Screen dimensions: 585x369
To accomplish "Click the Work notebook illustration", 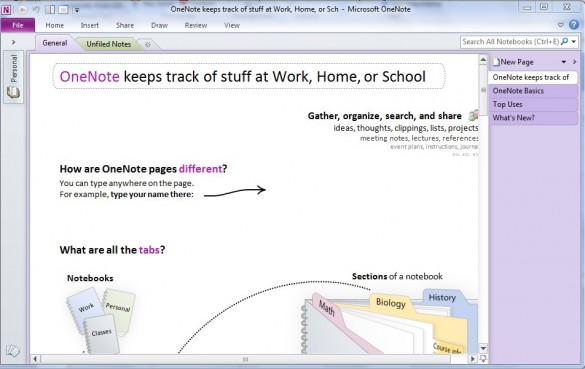I will point(85,307).
